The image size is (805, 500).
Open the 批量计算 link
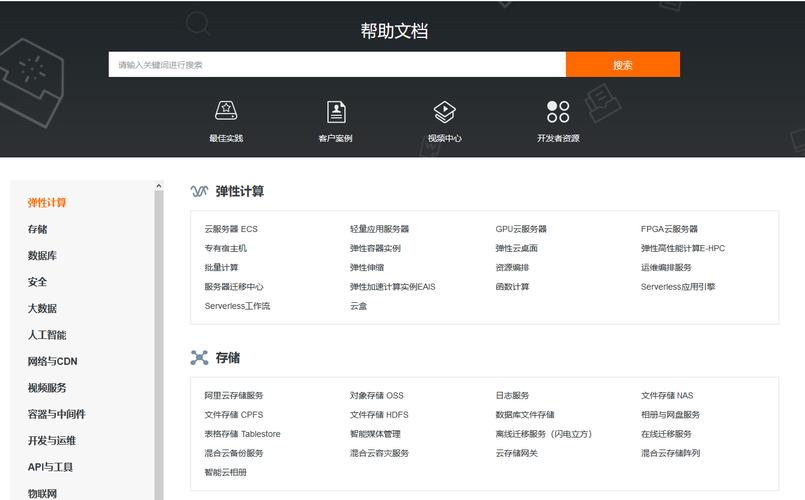pos(221,267)
